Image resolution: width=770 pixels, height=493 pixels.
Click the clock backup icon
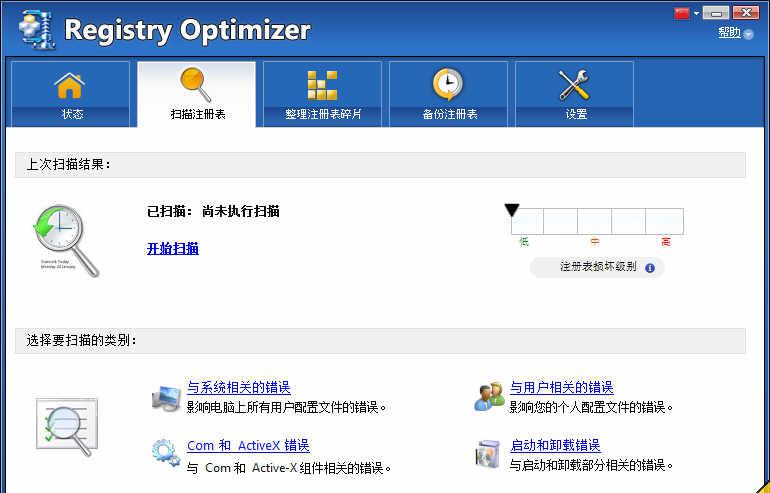[447, 84]
